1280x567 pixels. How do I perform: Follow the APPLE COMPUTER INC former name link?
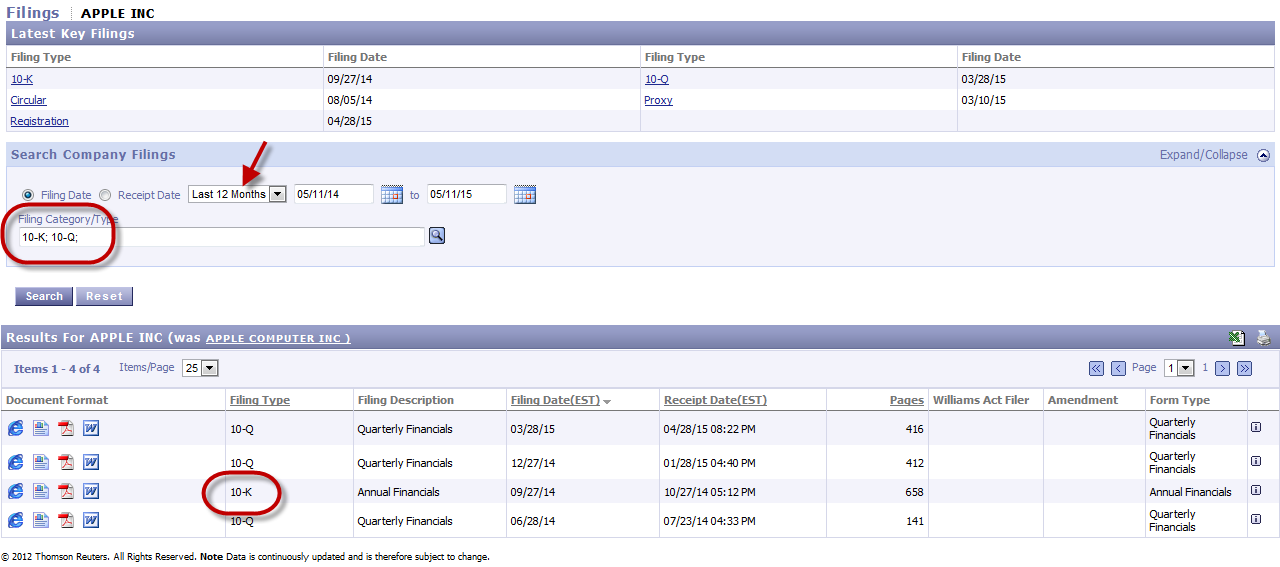(x=278, y=338)
